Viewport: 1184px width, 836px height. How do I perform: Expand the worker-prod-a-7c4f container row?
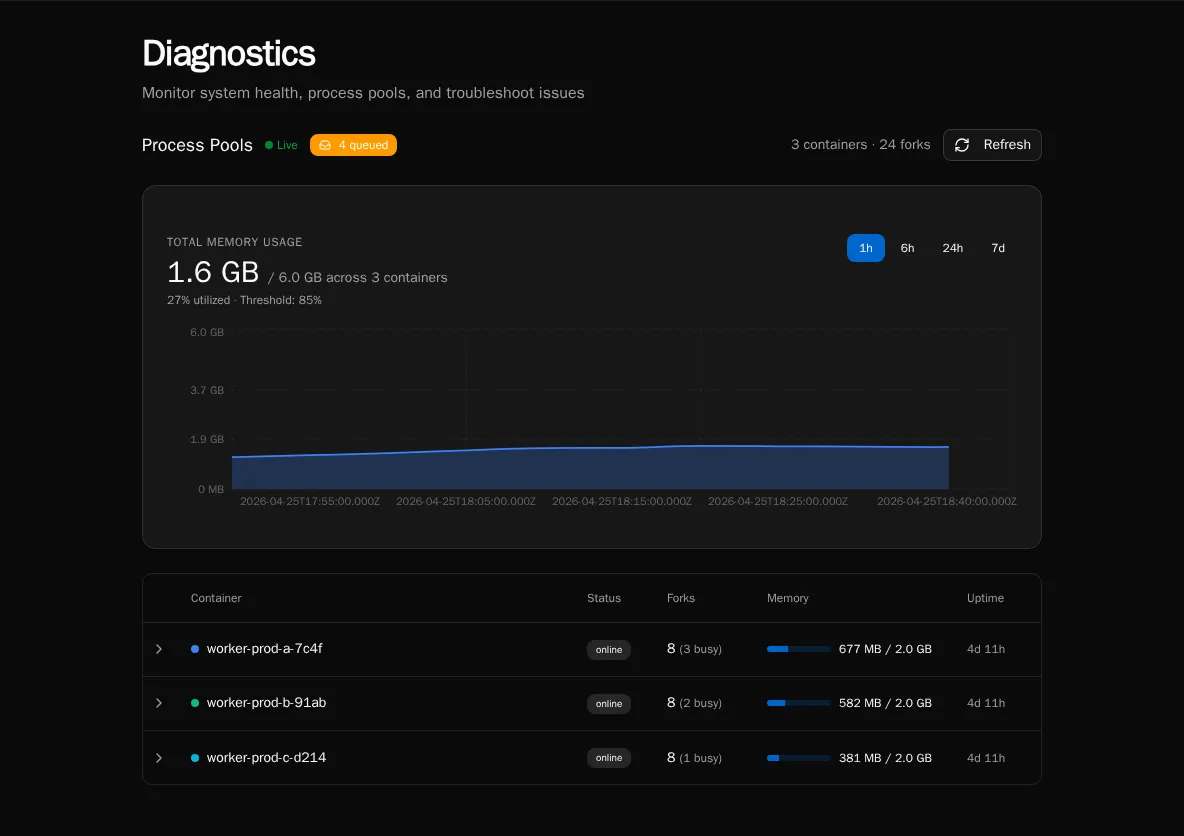pyautogui.click(x=159, y=649)
